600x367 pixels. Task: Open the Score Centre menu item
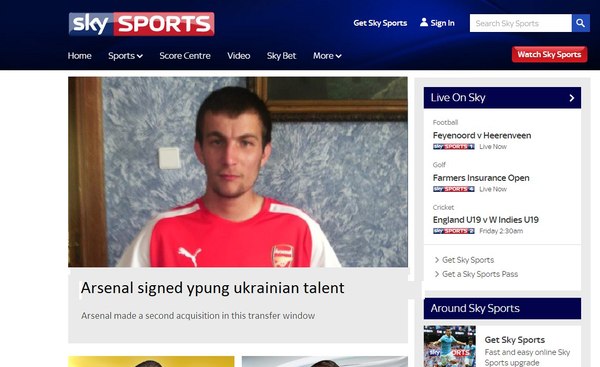click(x=185, y=56)
